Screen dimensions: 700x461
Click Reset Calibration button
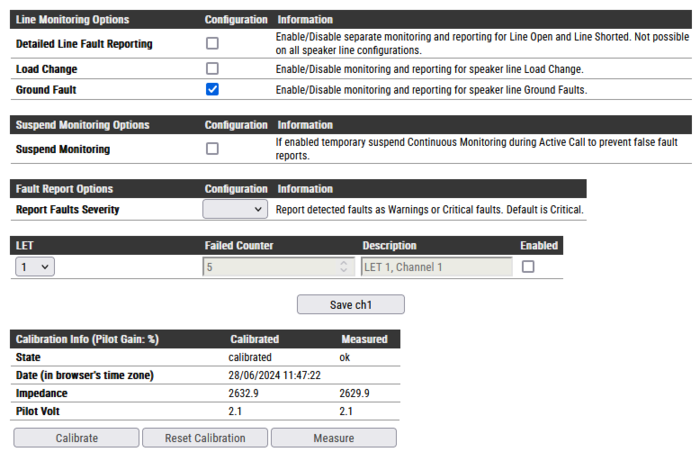coord(204,438)
